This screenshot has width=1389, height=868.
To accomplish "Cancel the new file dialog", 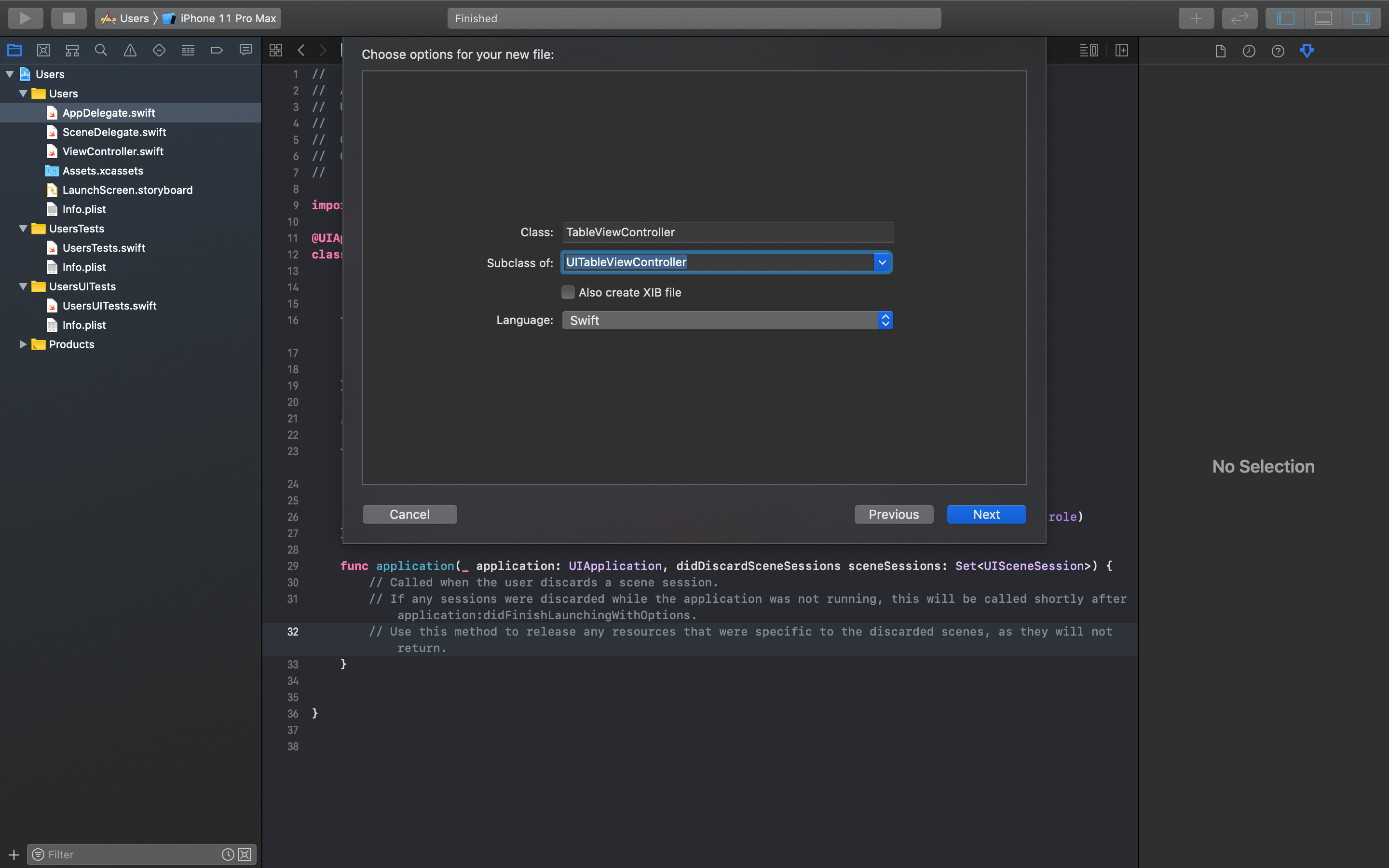I will pos(410,515).
